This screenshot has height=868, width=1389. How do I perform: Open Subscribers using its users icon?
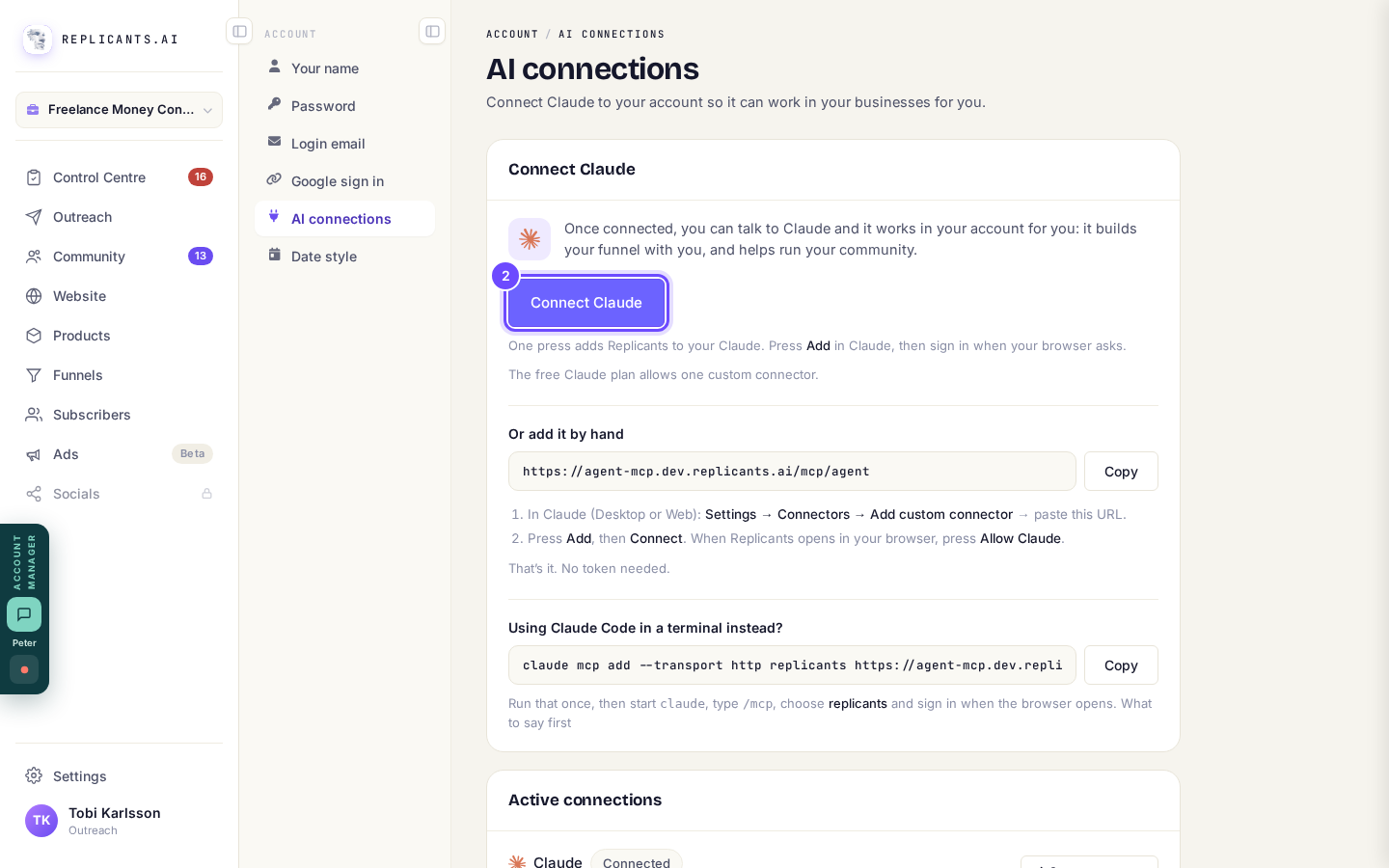pos(34,415)
